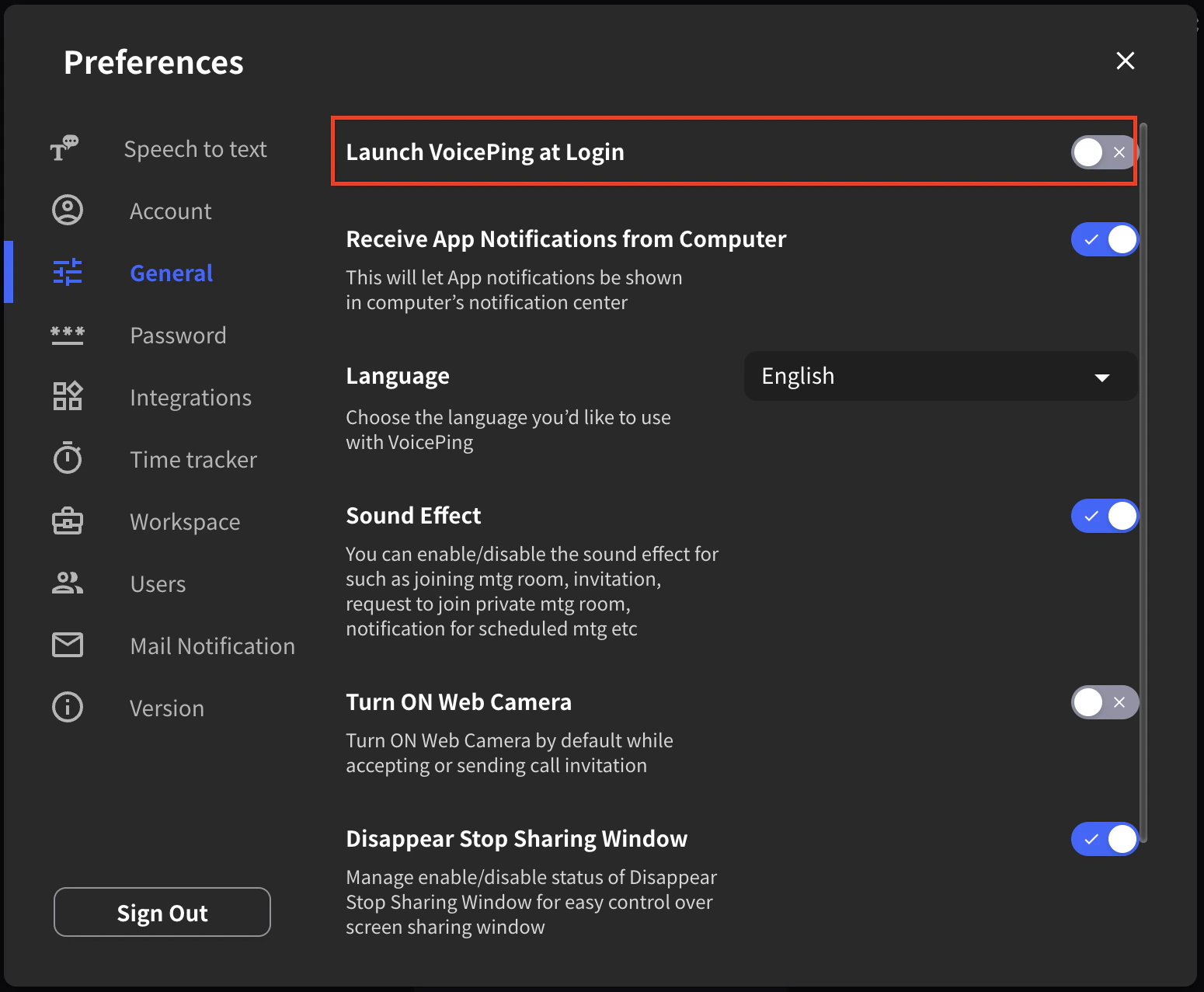Image resolution: width=1204 pixels, height=992 pixels.
Task: Enable the Turn ON Web Camera switch
Action: pos(1105,701)
